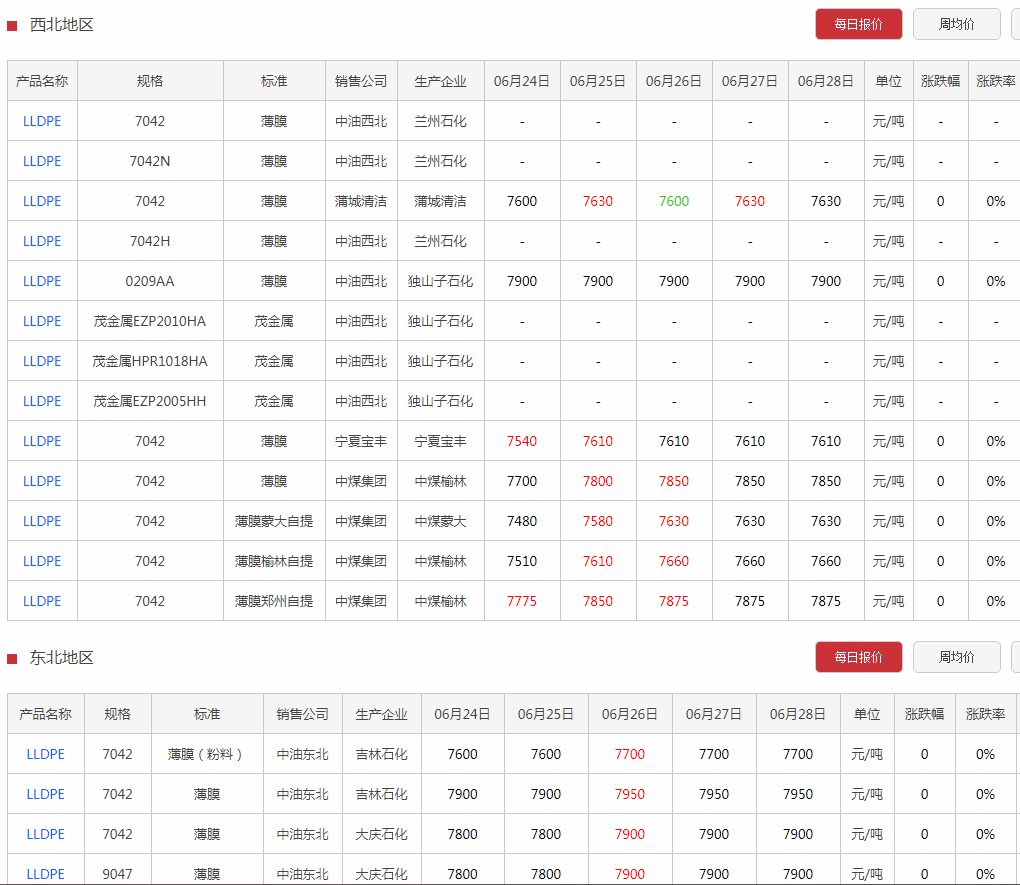The height and width of the screenshot is (885, 1020).
Task: Open LLDPE link for 茂金属EZP2005HH
Action: pos(42,401)
